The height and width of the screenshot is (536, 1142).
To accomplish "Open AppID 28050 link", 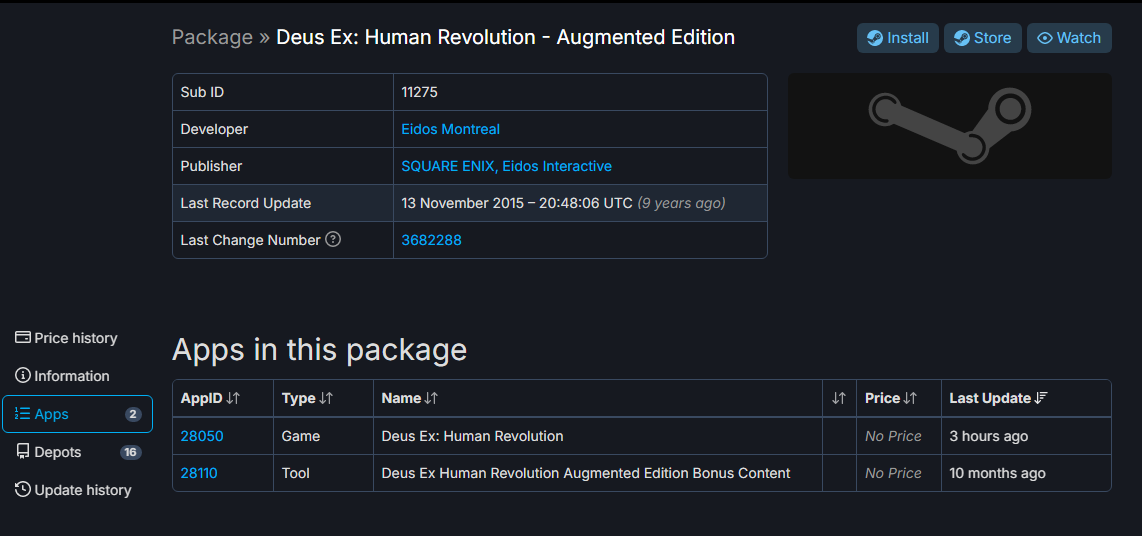I will [202, 436].
